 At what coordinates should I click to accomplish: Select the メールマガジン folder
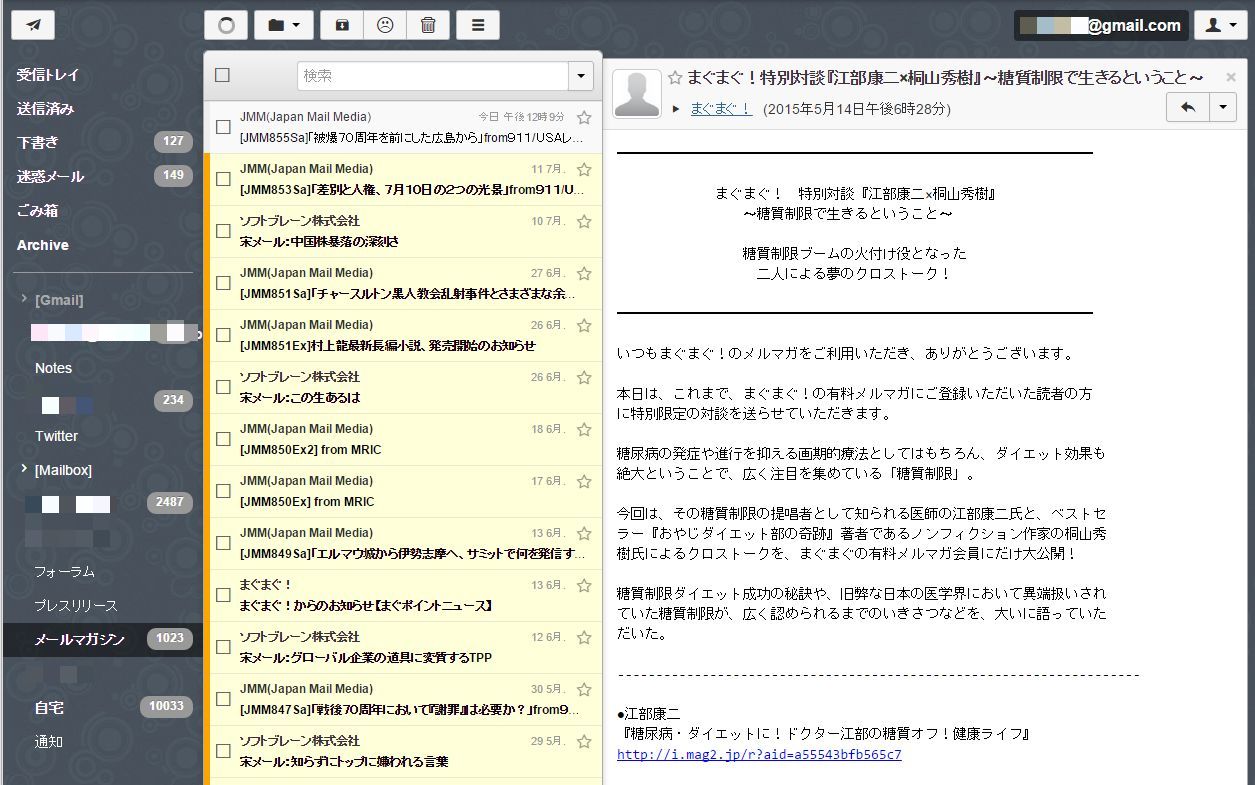pos(101,640)
